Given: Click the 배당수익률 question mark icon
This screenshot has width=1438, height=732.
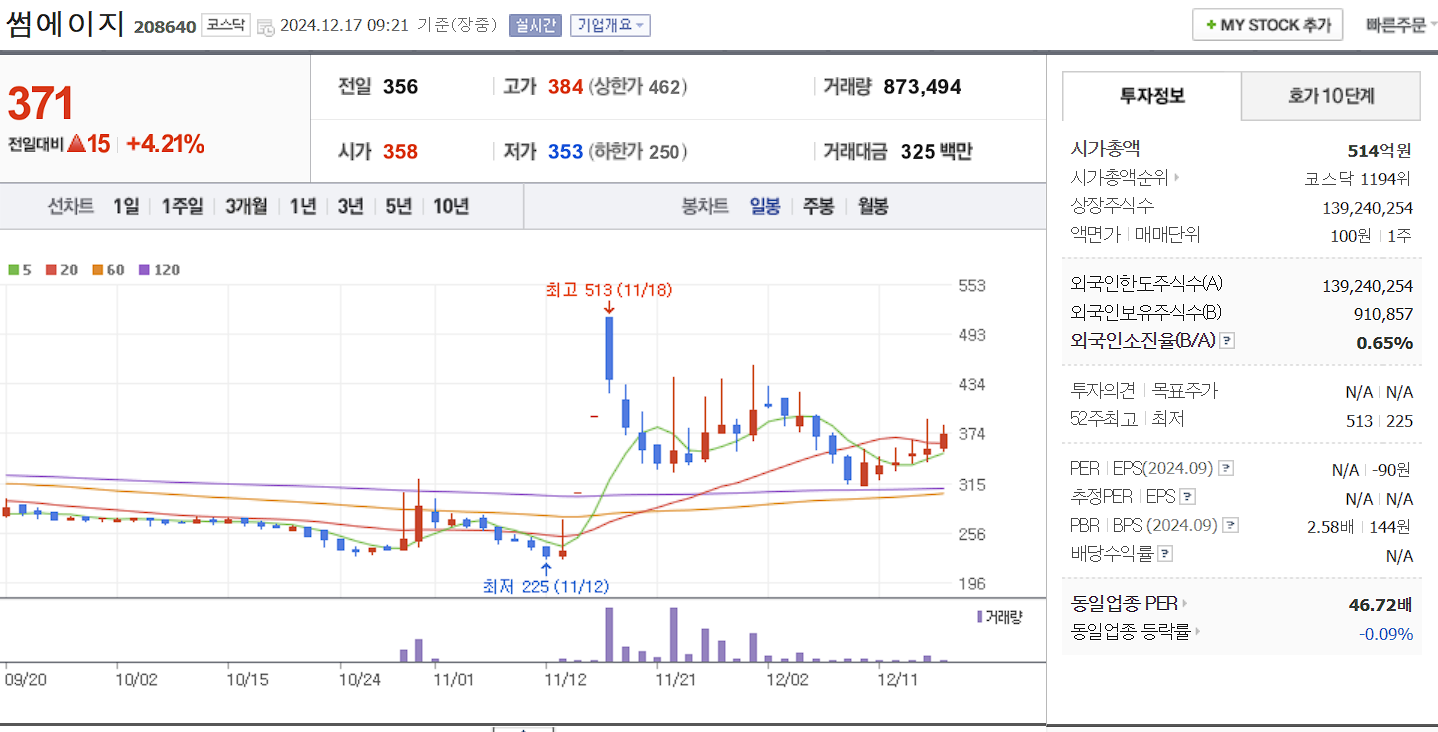Looking at the screenshot, I should pyautogui.click(x=1164, y=553).
